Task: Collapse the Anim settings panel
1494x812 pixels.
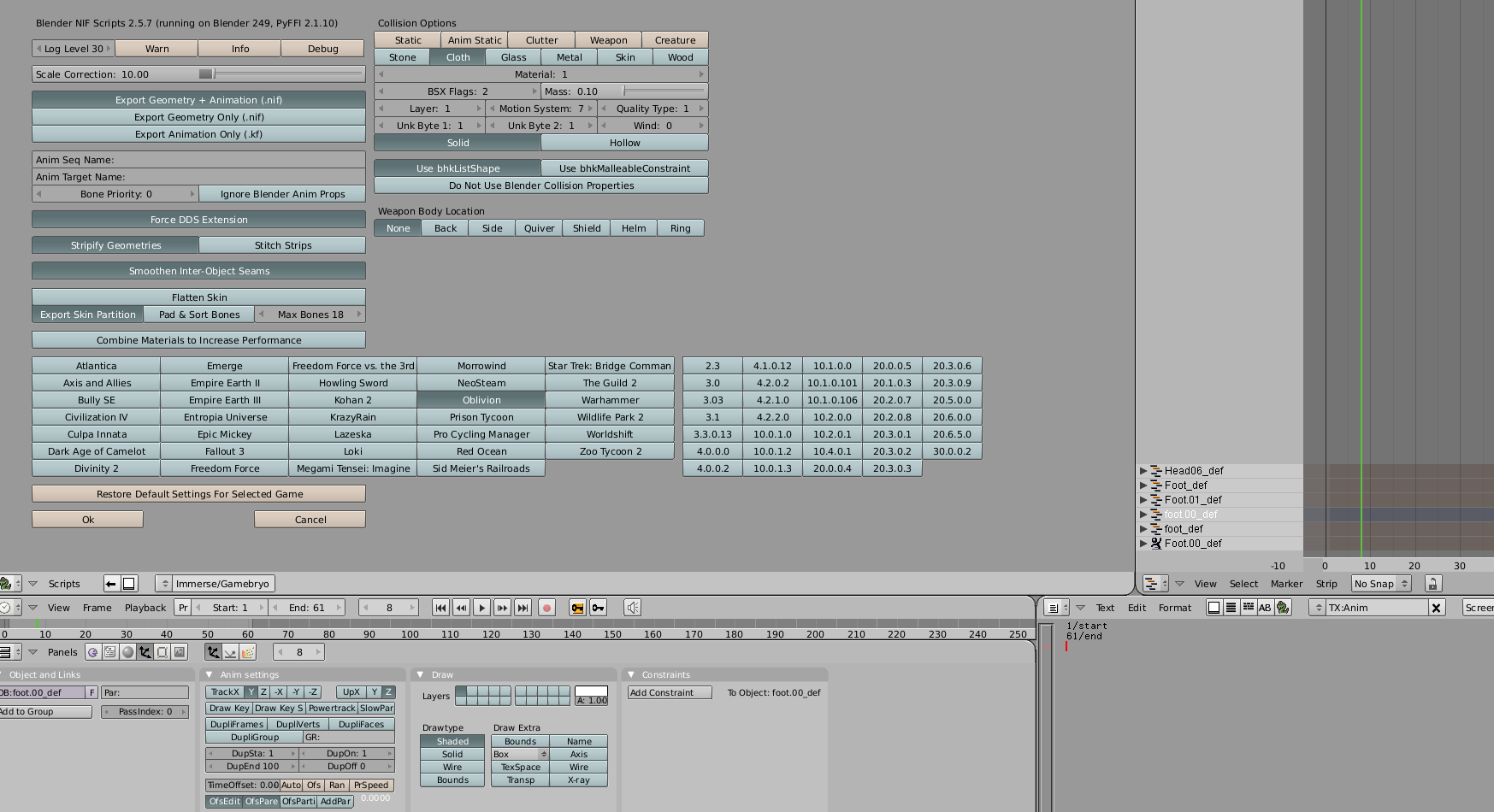Action: [x=210, y=675]
